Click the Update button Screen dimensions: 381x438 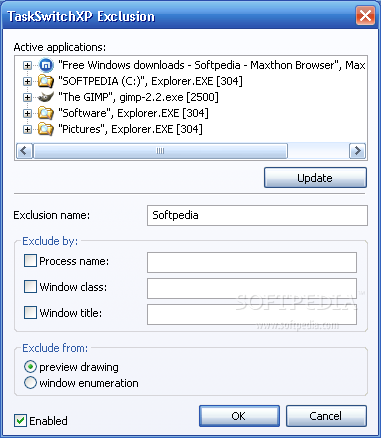[x=315, y=178]
